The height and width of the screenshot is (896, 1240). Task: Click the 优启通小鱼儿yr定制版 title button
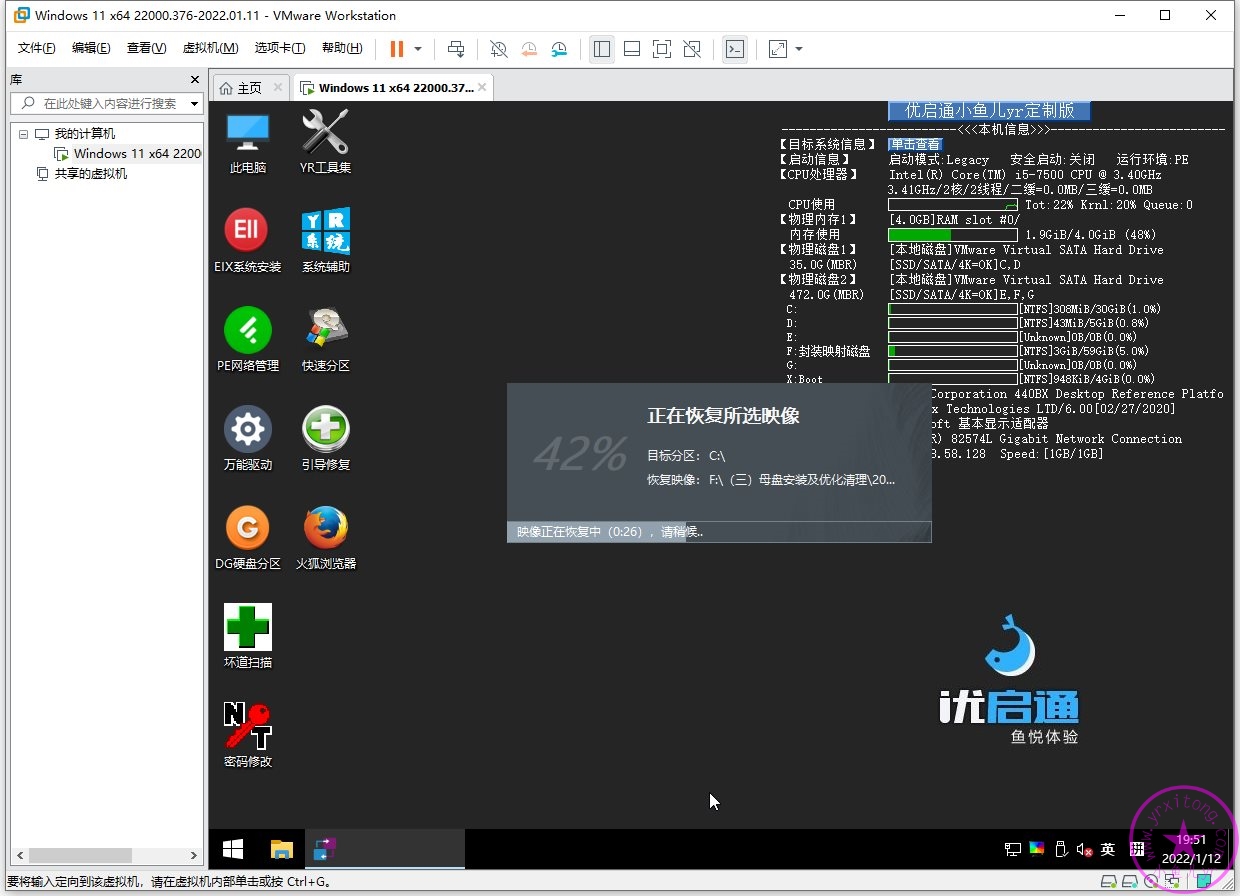point(989,111)
